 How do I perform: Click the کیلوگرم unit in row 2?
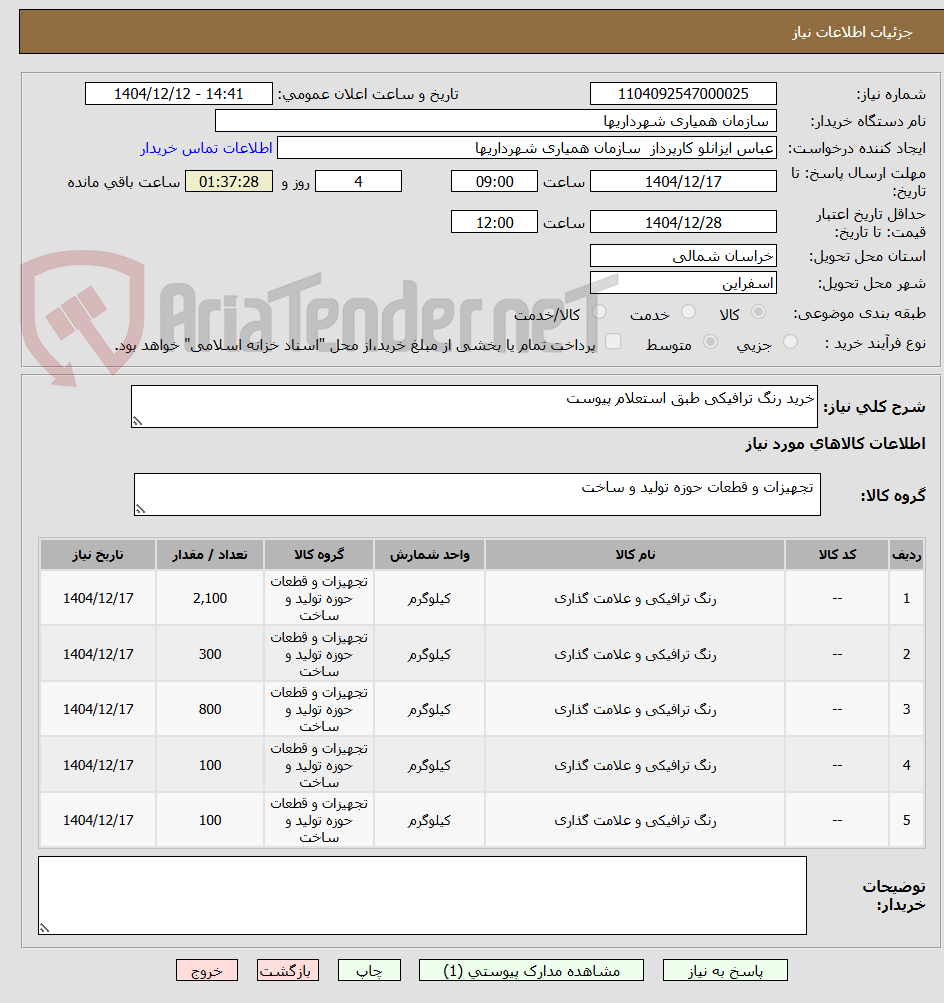coord(429,654)
